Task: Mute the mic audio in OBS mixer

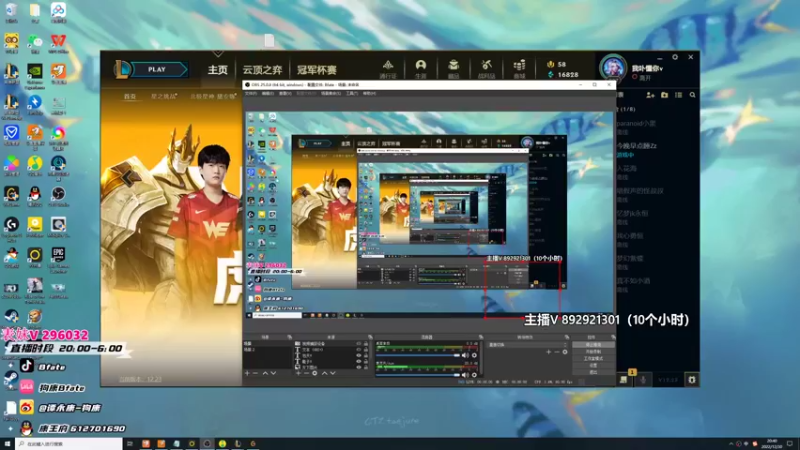Action: pyautogui.click(x=465, y=375)
